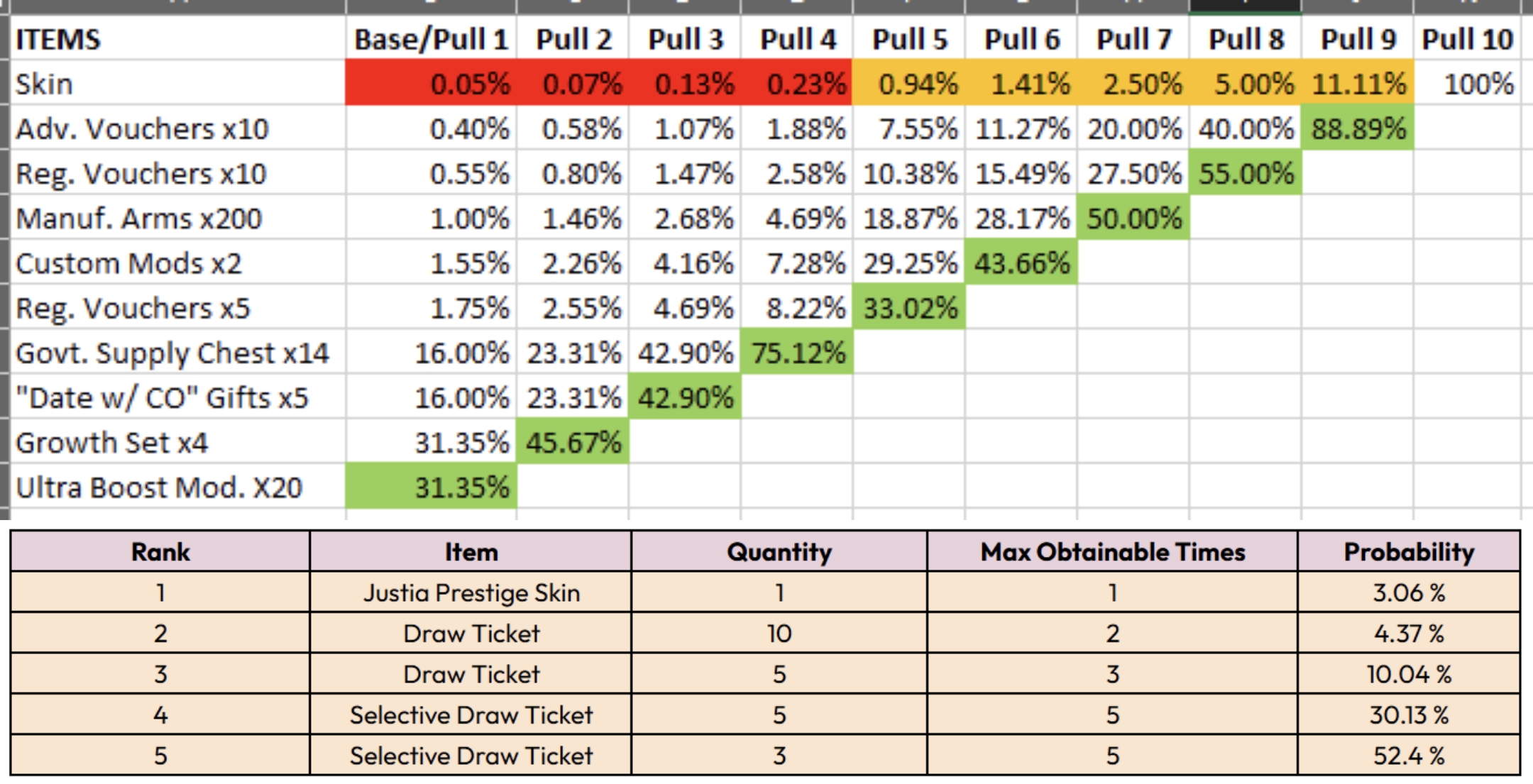Click the Adv. Vouchers x10 label
The height and width of the screenshot is (784, 1533).
pyautogui.click(x=178, y=128)
